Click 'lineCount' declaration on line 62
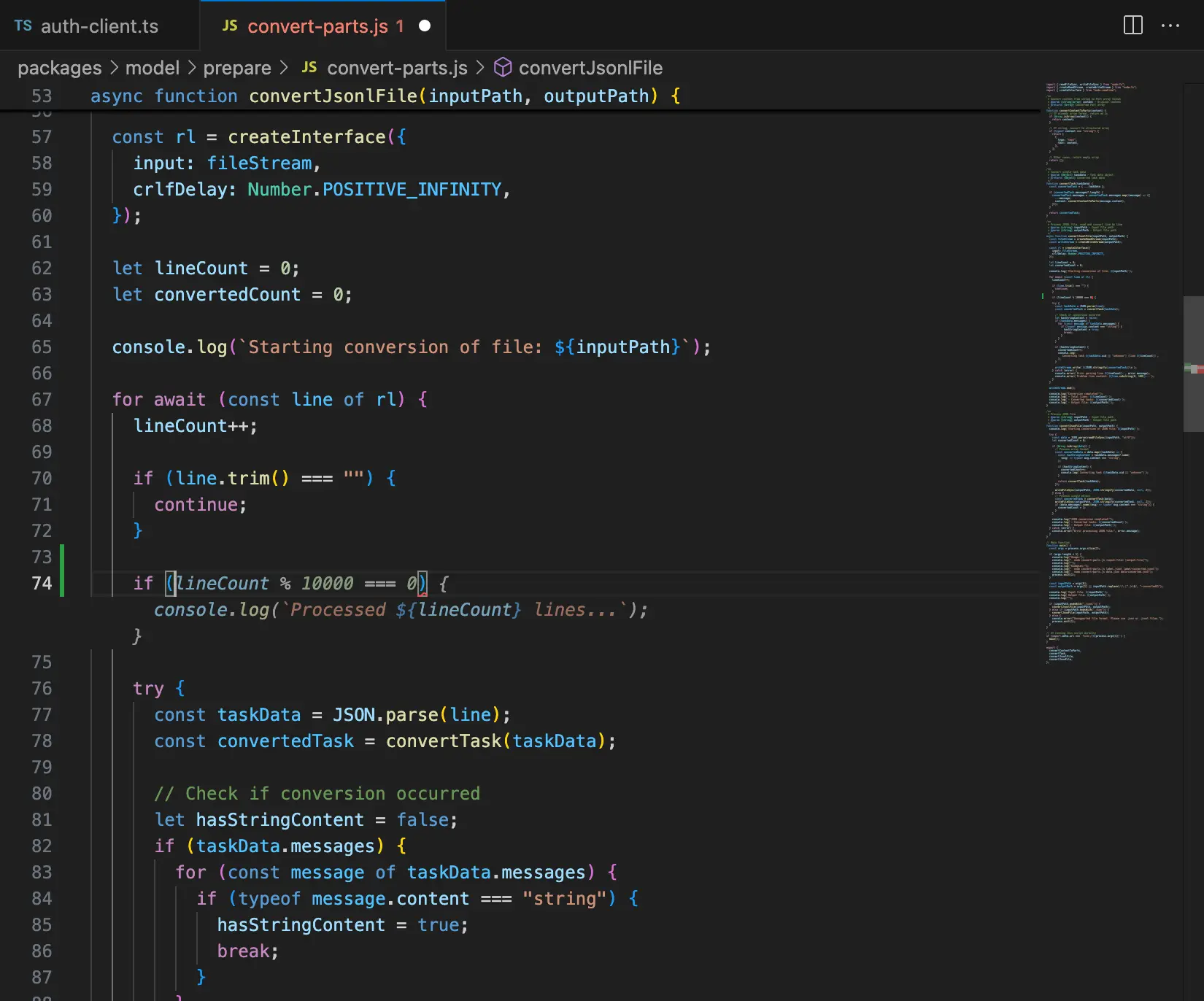The width and height of the screenshot is (1204, 1001). [x=201, y=268]
